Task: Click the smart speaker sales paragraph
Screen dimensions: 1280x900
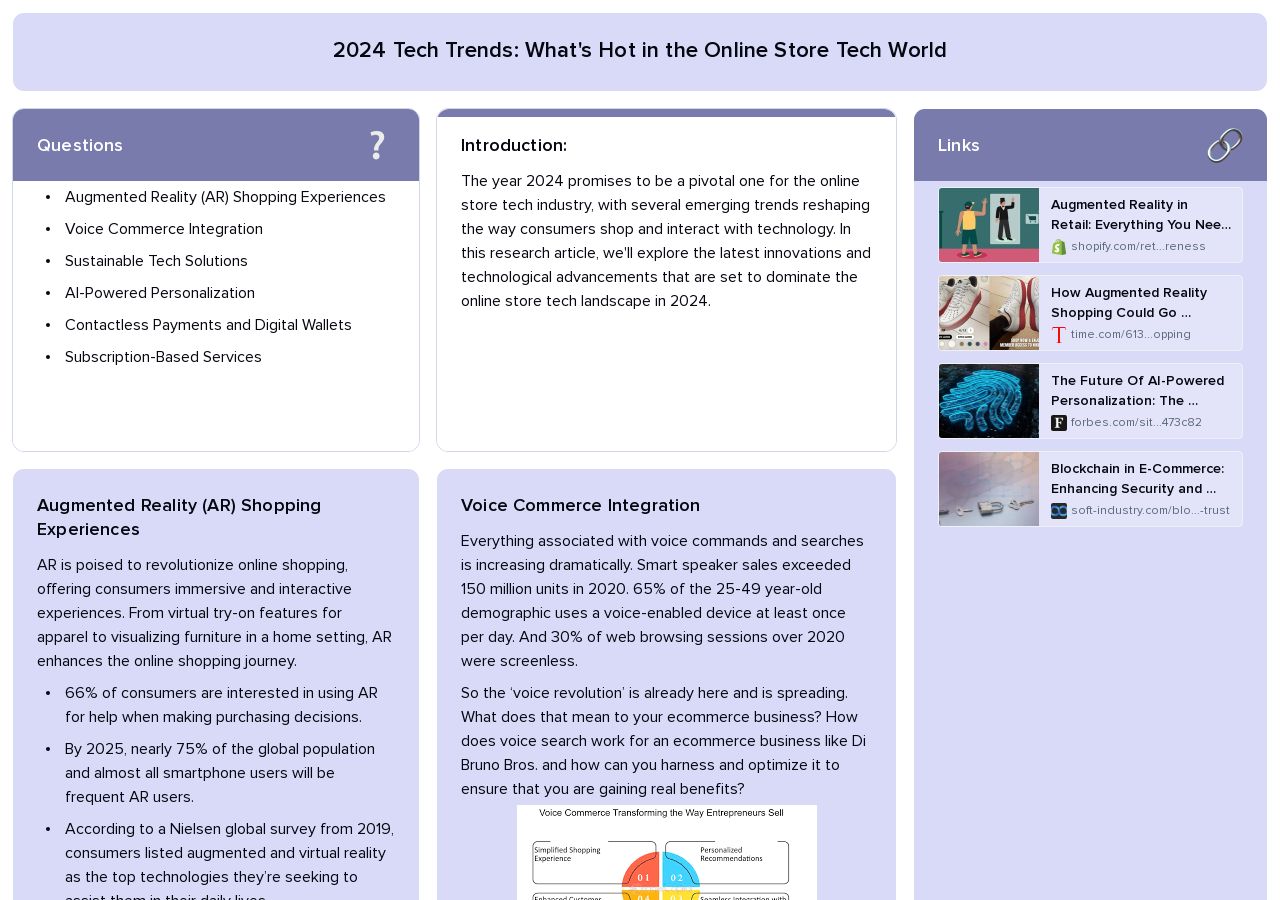Action: pos(662,601)
